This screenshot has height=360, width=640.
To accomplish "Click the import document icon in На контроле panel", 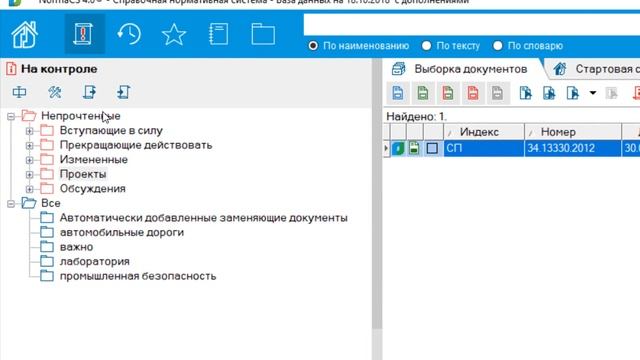I will [x=123, y=92].
